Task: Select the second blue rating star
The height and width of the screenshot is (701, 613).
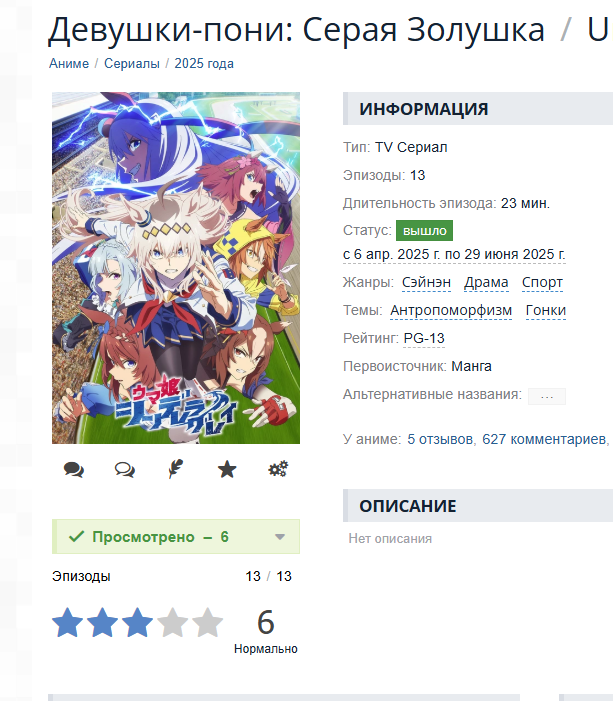Action: (x=102, y=622)
